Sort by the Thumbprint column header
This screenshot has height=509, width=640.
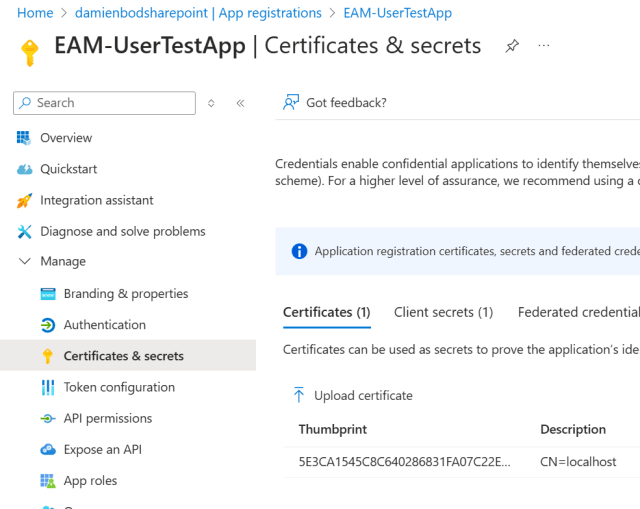point(333,429)
